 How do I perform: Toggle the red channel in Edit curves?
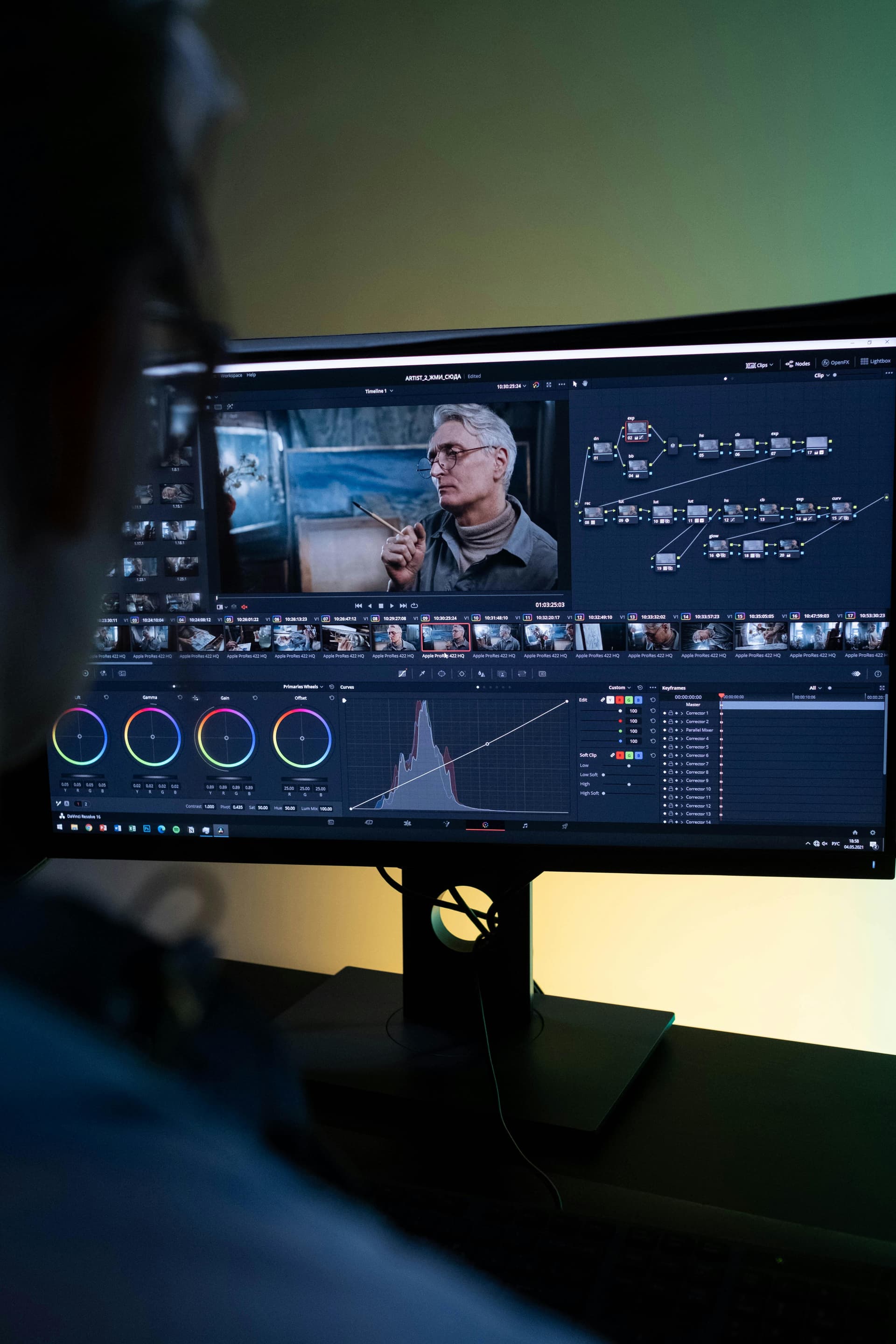619,700
